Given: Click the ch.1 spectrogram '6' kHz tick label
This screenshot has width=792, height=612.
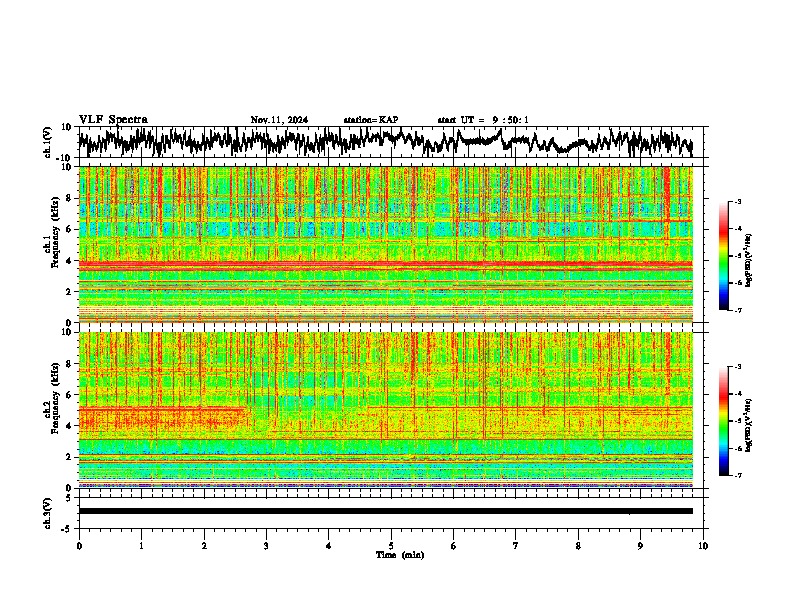Looking at the screenshot, I should (x=70, y=230).
